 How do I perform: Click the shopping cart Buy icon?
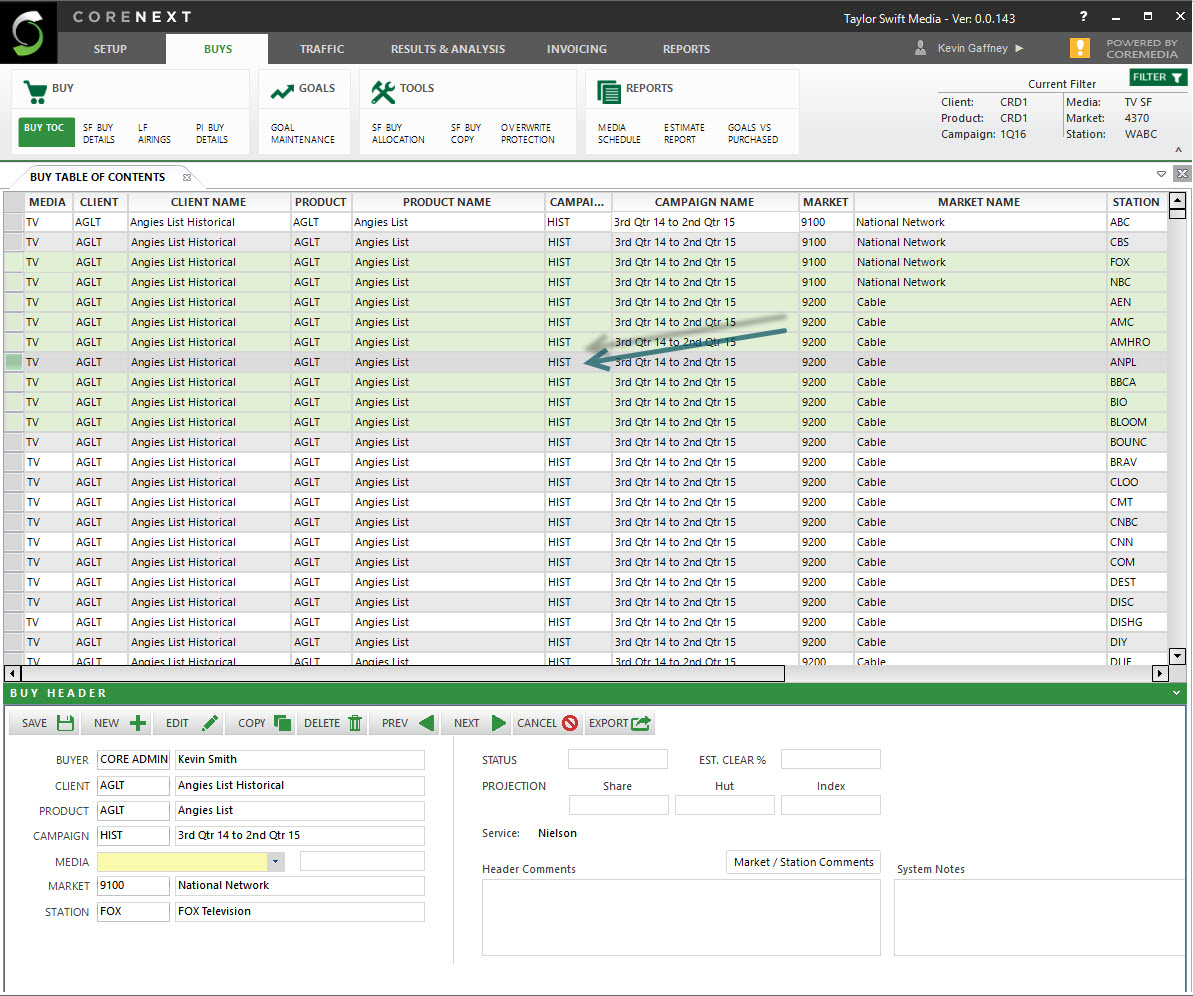(35, 90)
